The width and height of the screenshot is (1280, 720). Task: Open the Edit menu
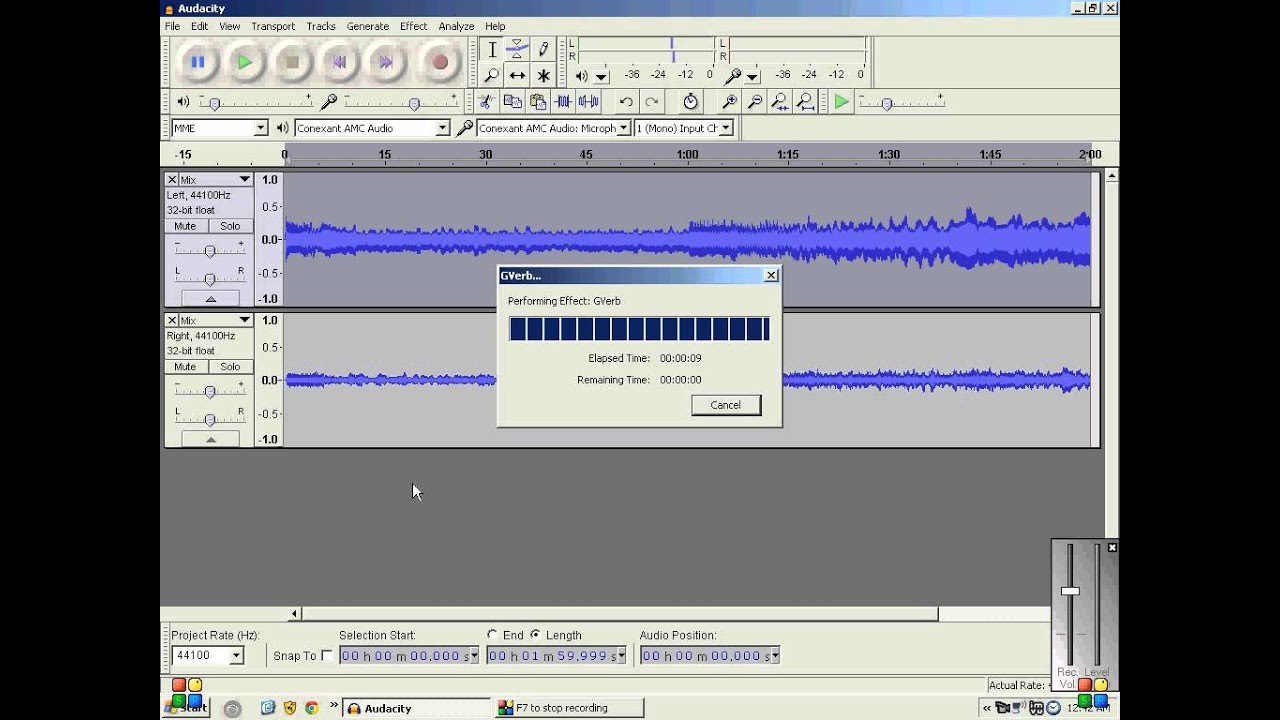(x=200, y=26)
